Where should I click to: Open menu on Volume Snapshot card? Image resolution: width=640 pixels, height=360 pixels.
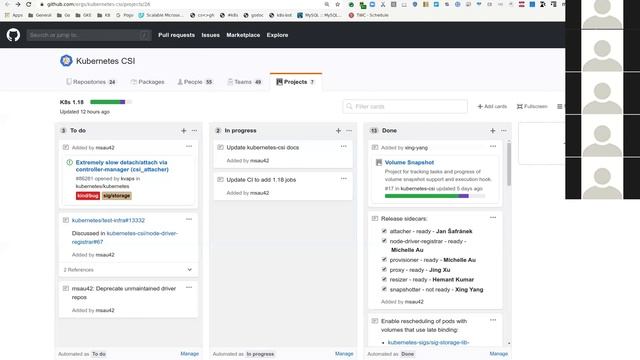click(x=493, y=146)
